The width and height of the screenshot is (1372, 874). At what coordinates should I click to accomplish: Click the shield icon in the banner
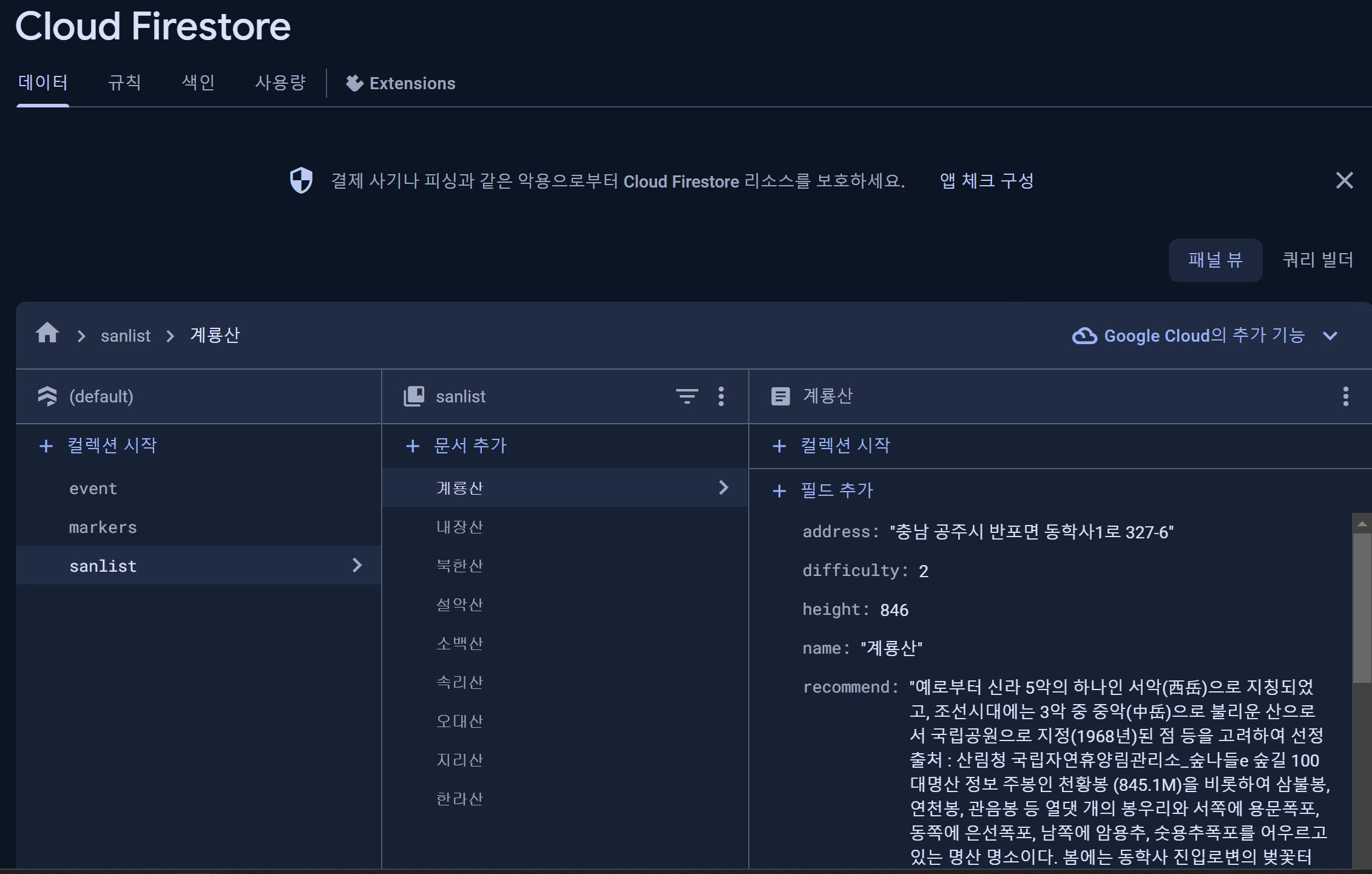click(x=301, y=180)
